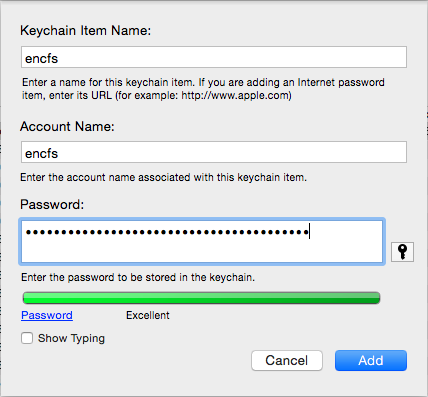Click the Add button
Image resolution: width=428 pixels, height=397 pixels.
371,360
